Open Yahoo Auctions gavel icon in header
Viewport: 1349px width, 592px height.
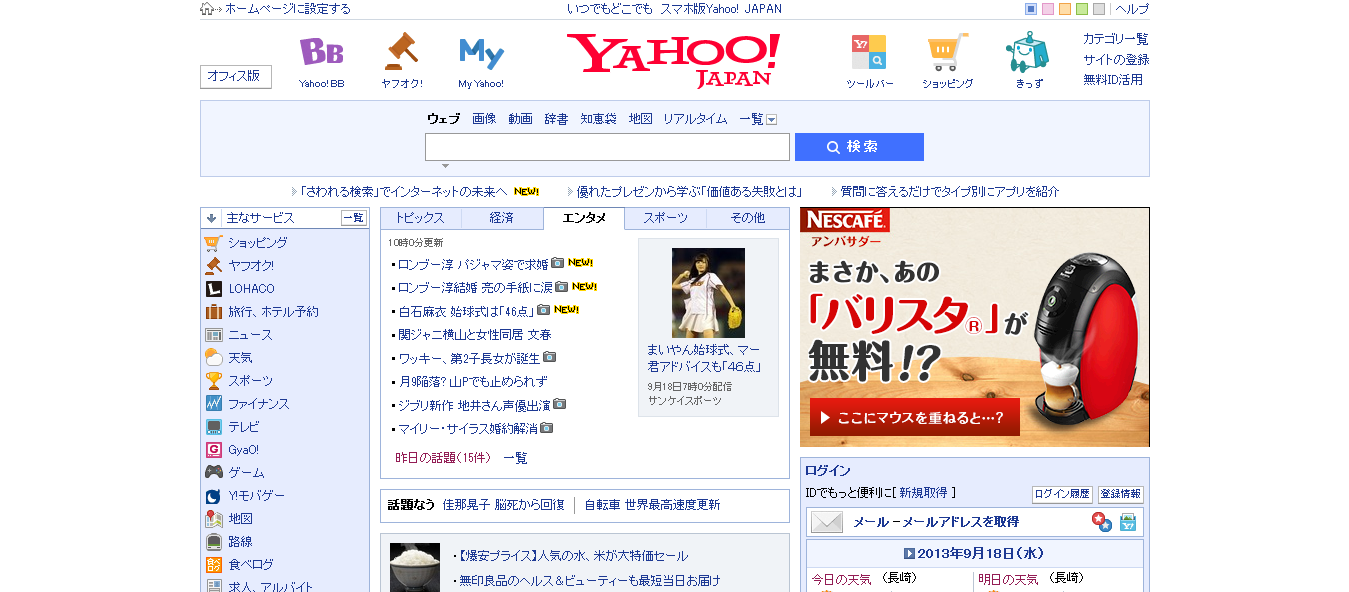tap(401, 52)
